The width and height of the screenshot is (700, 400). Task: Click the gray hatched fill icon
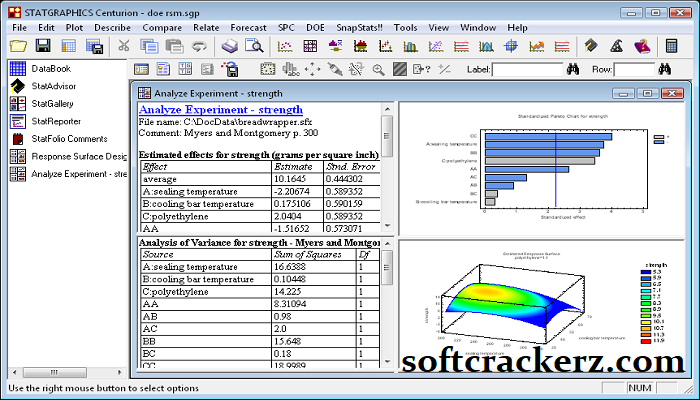pyautogui.click(x=400, y=69)
